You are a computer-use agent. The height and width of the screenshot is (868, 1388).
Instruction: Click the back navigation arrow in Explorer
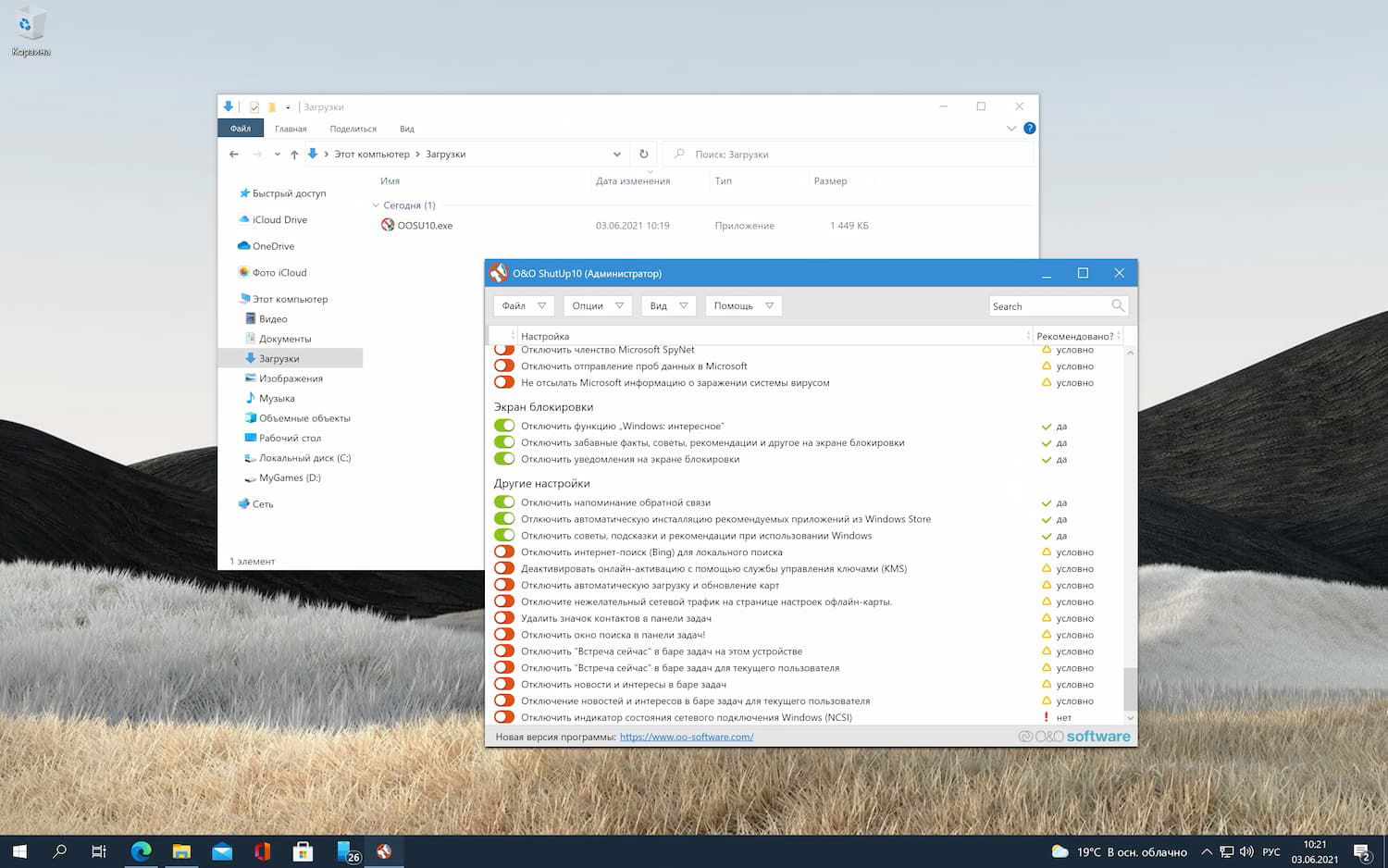234,154
